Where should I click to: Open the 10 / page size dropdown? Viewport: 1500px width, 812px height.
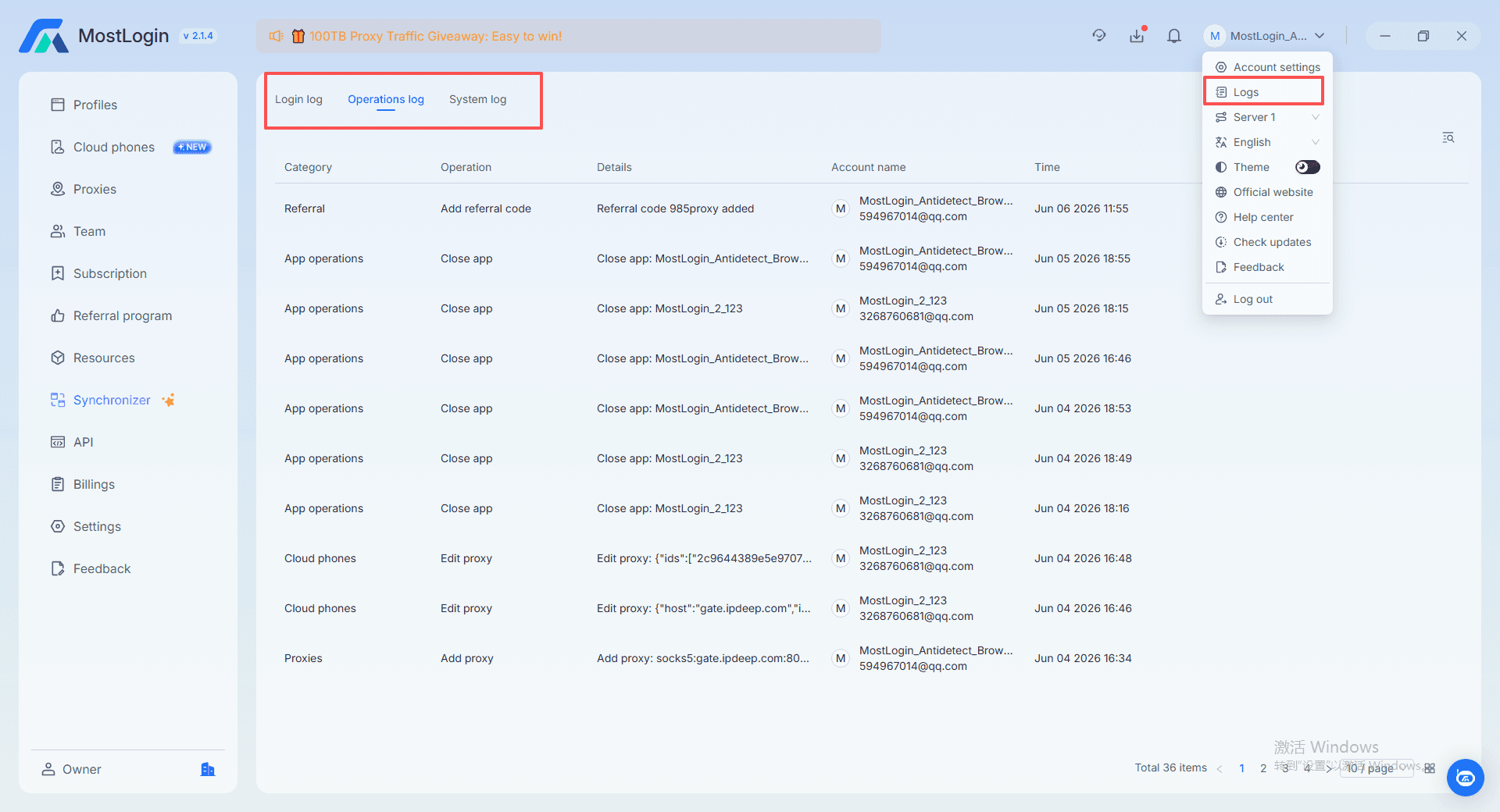click(1378, 768)
